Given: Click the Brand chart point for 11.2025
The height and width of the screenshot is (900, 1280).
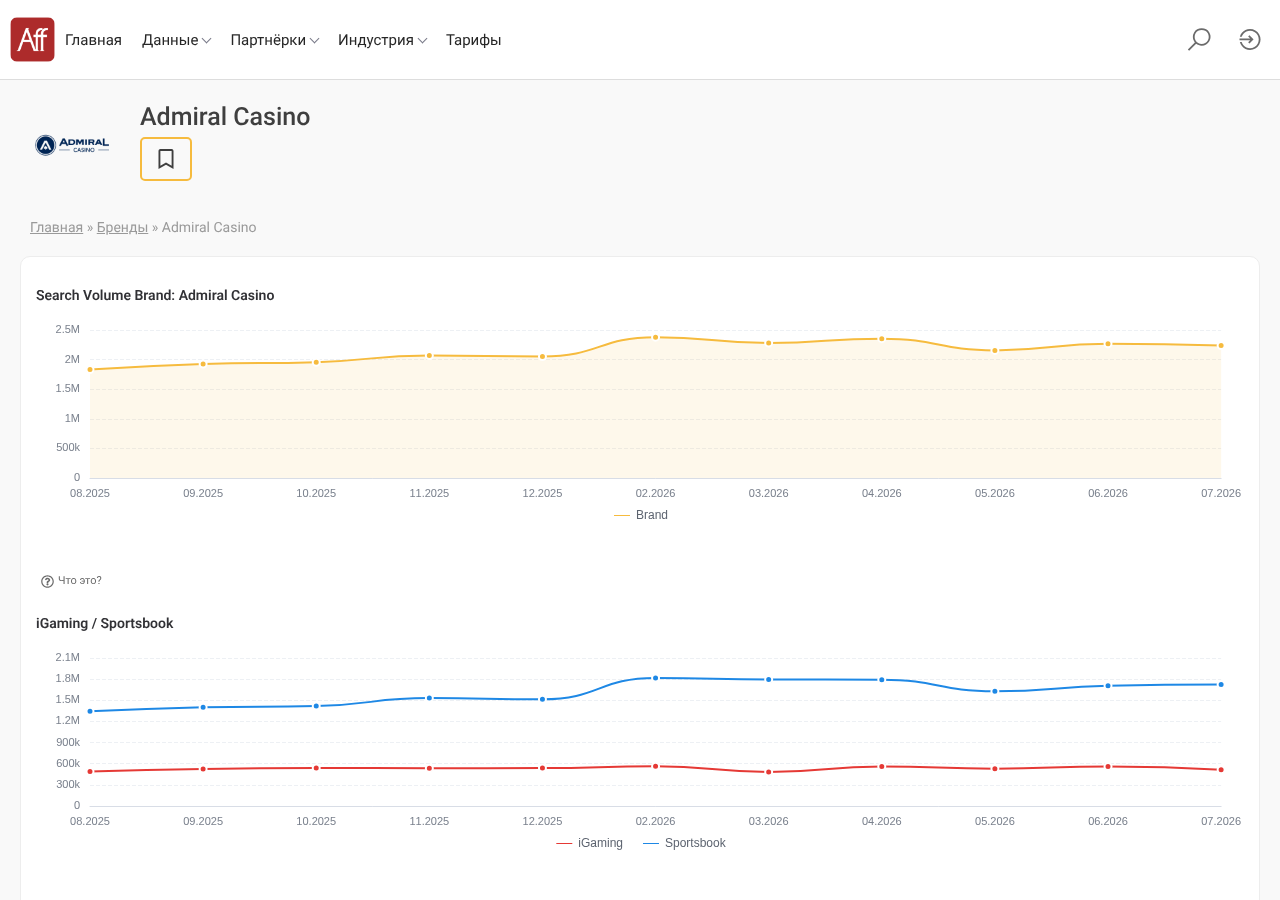Looking at the screenshot, I should coord(429,355).
